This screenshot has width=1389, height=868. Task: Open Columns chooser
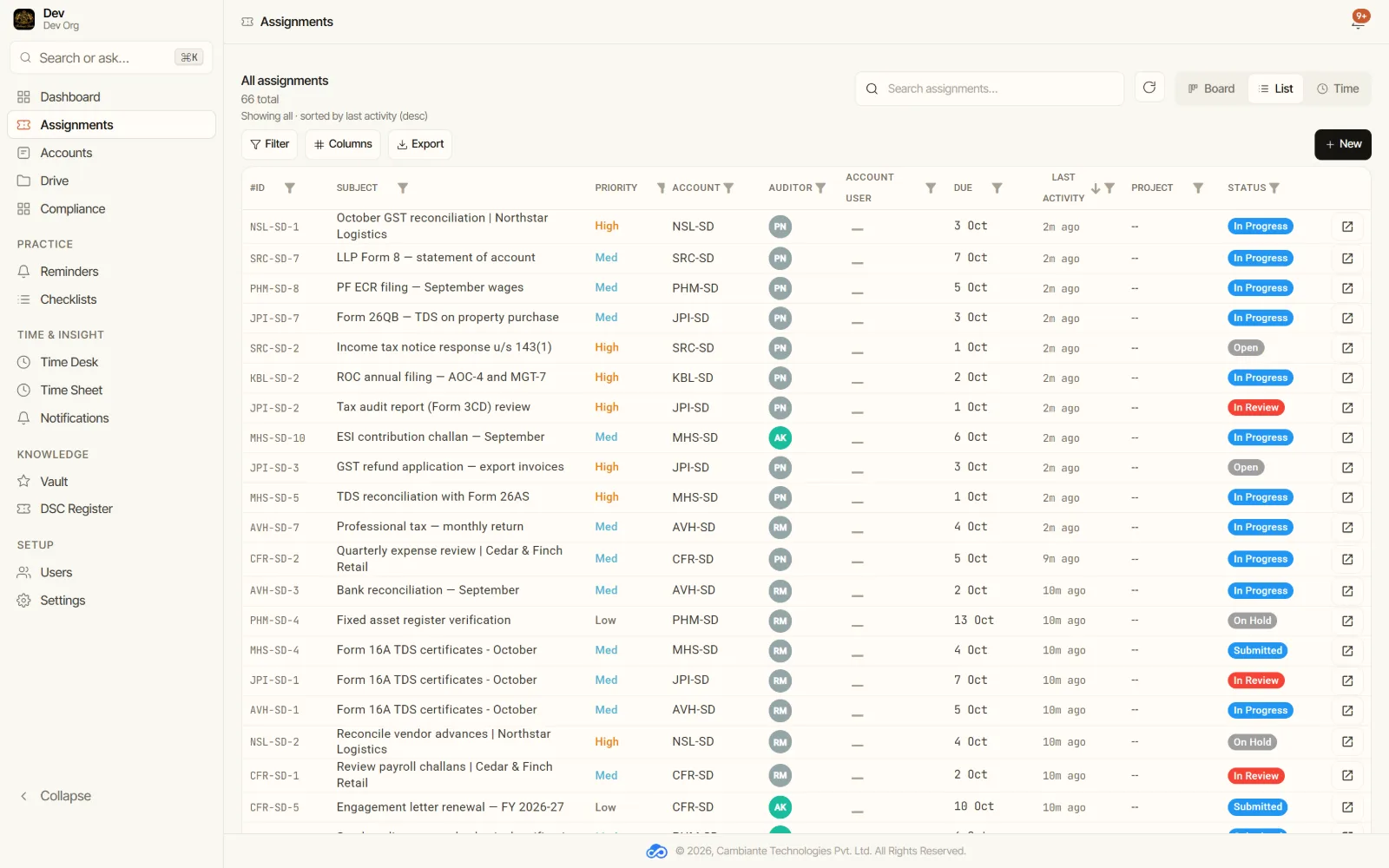(x=343, y=144)
